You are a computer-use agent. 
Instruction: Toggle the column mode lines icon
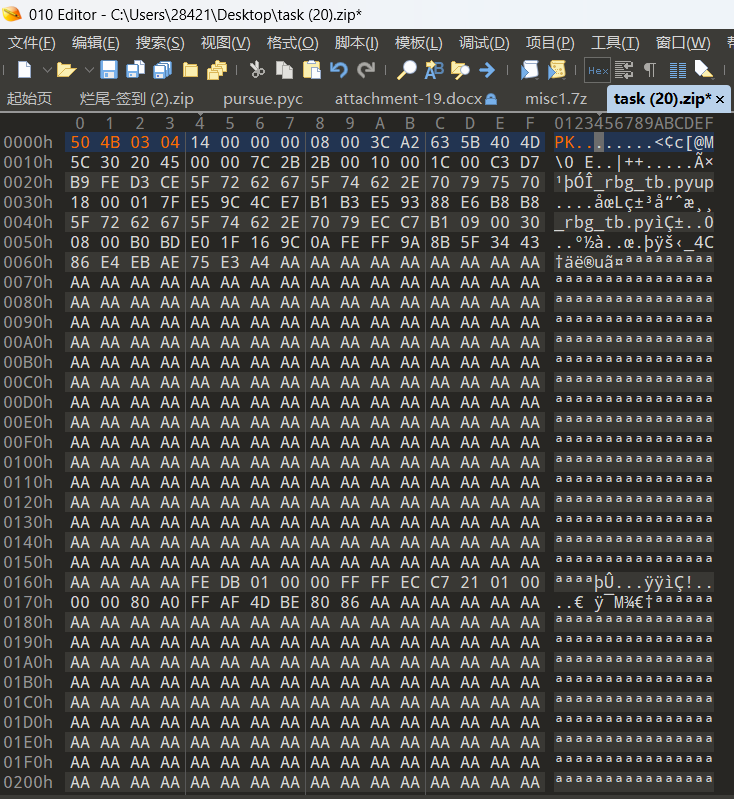[x=677, y=70]
